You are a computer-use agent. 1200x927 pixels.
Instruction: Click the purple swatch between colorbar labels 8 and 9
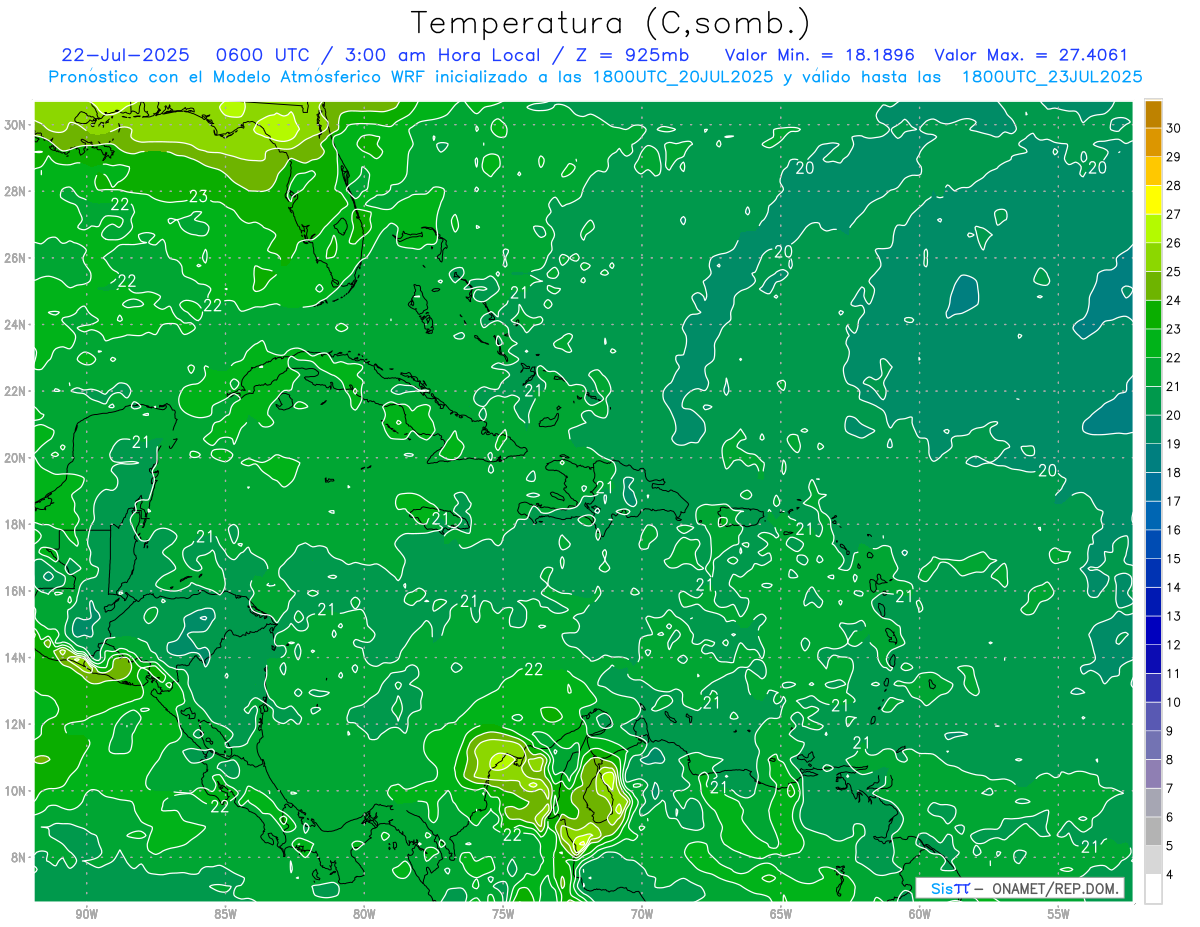[1153, 745]
